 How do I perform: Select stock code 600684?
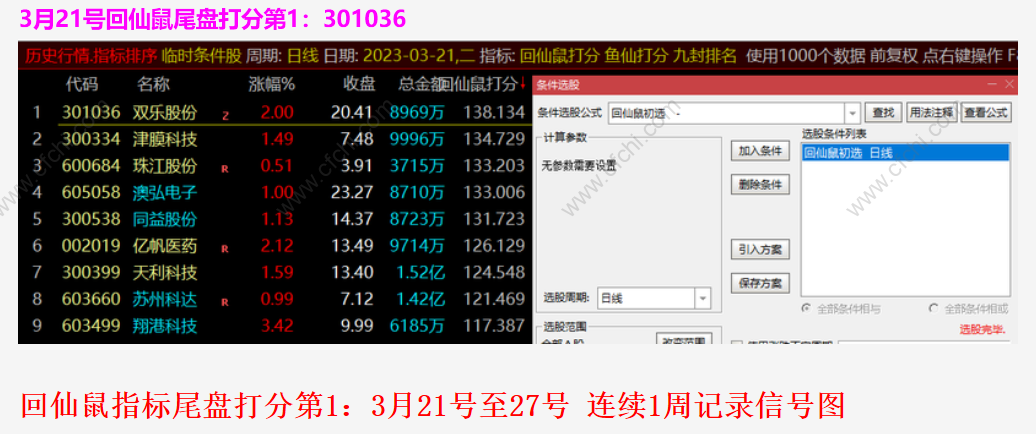click(x=91, y=165)
